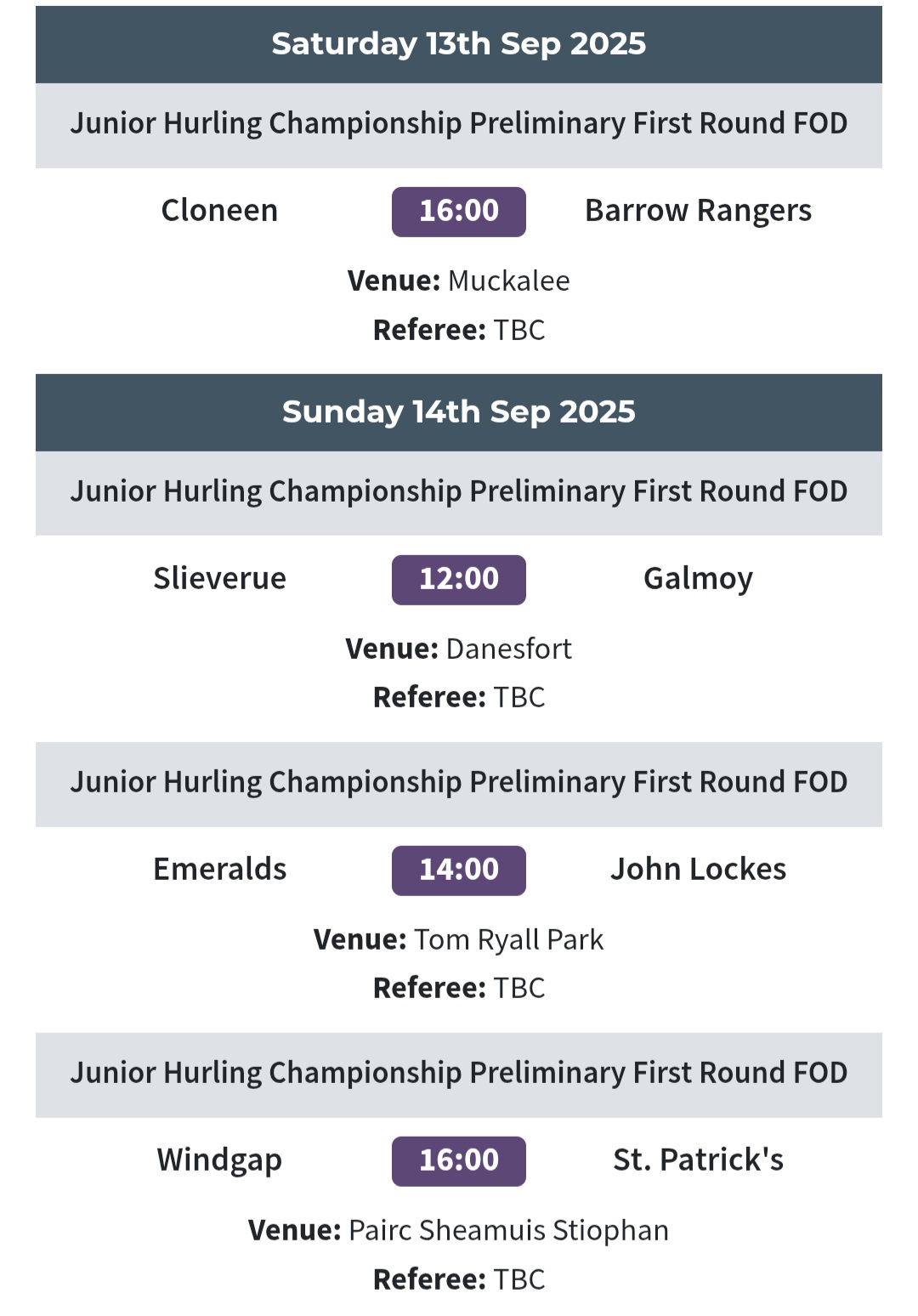Click the Pairc Sheamuis Stiophan venue text
Viewport: 918px width, 1316px height.
pyautogui.click(x=509, y=1231)
